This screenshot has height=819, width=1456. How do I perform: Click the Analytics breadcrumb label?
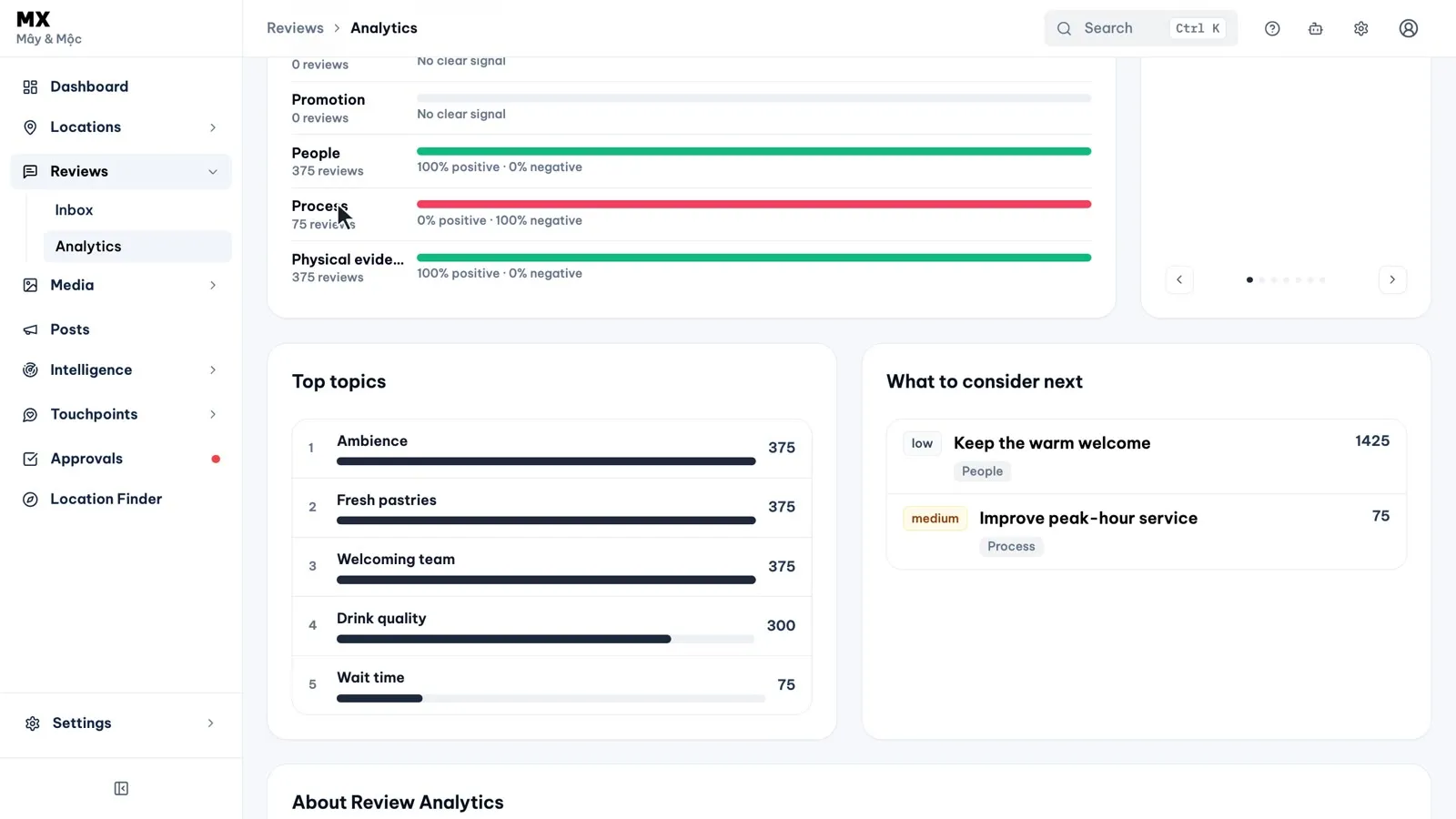point(384,28)
